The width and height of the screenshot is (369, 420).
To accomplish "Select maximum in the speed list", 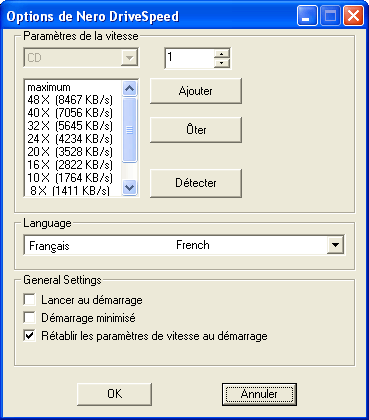I will click(x=73, y=87).
